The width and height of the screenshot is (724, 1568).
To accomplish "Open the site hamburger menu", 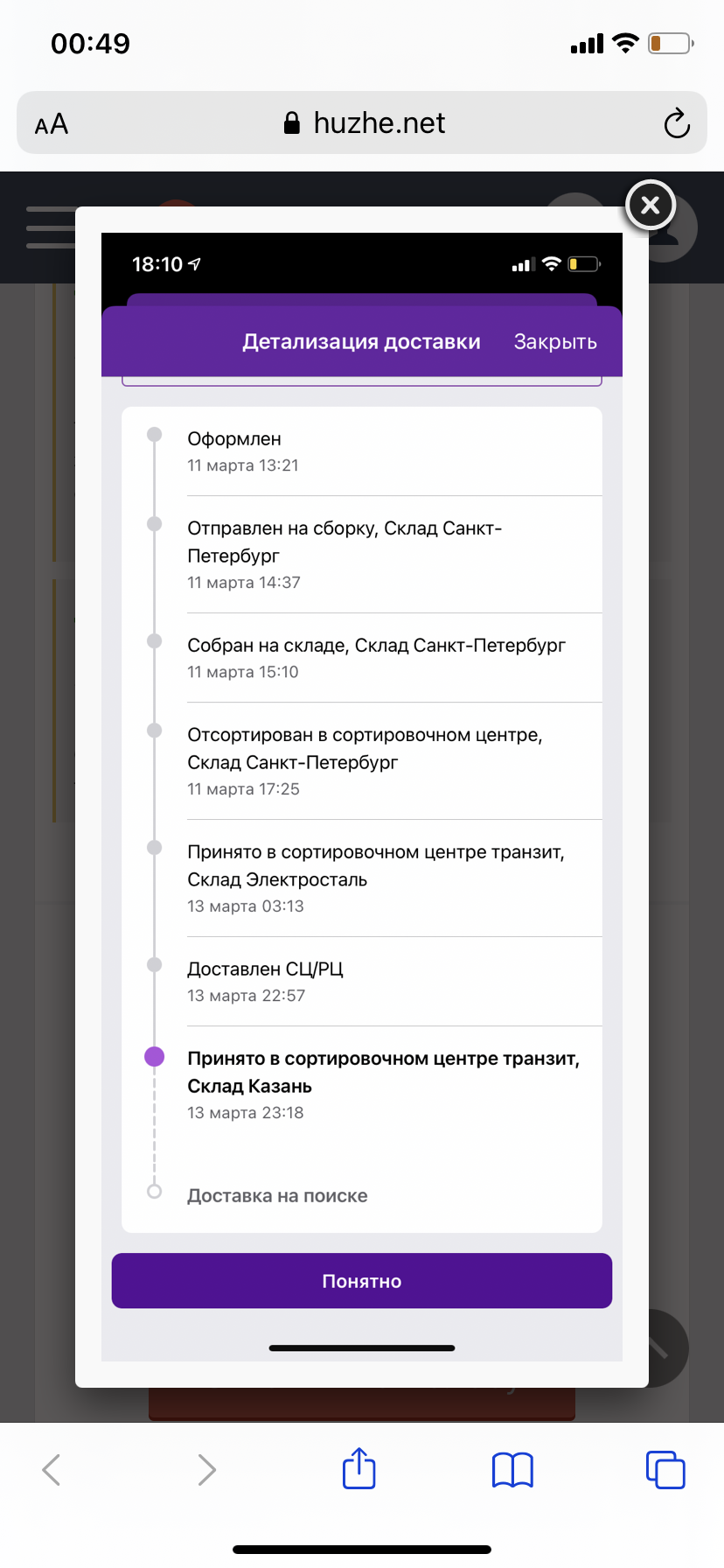I will coord(51,227).
